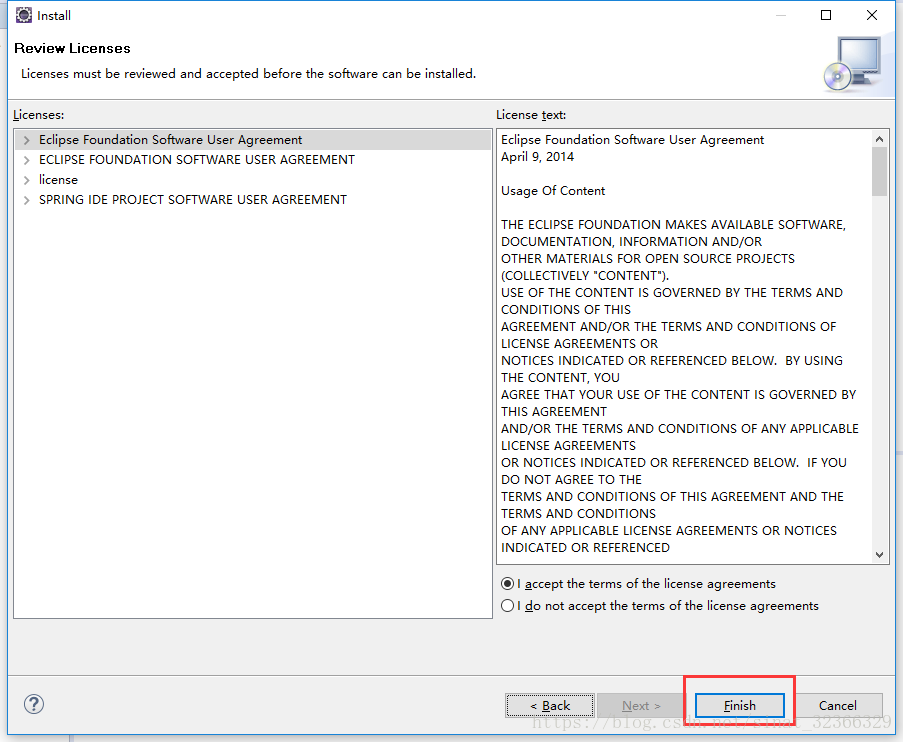Image resolution: width=903 pixels, height=742 pixels.
Task: Select Eclipse Foundation Software User Agreement row
Action: pyautogui.click(x=253, y=140)
